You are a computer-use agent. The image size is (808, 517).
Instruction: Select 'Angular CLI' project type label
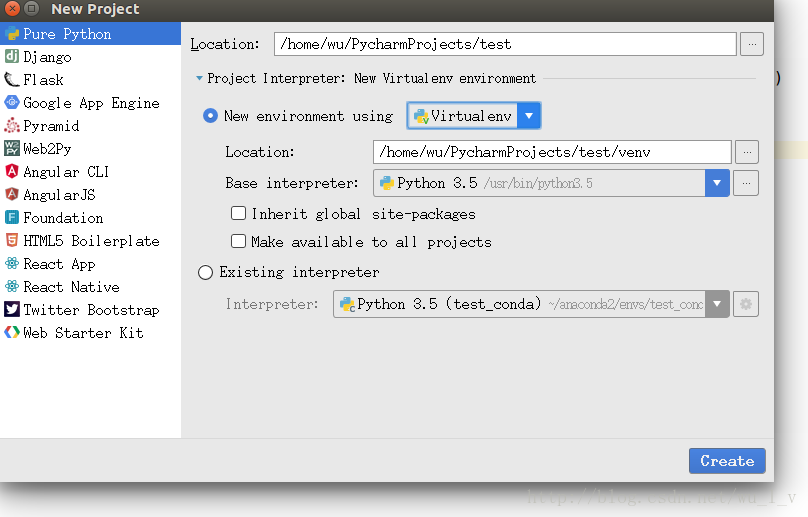(66, 172)
